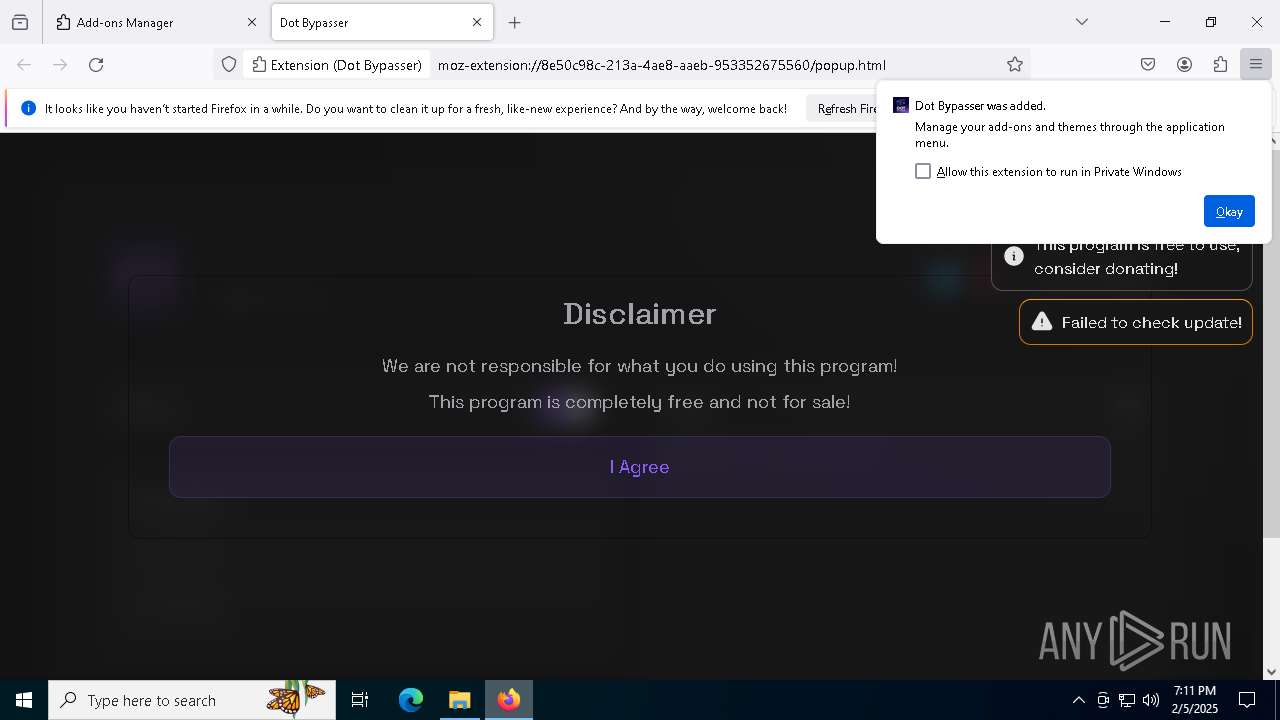
Task: Bookmark this page with star icon
Action: click(1015, 65)
